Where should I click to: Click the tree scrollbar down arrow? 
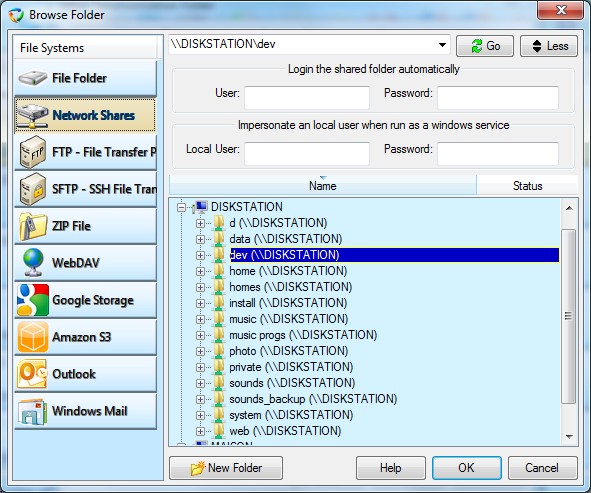click(x=569, y=436)
